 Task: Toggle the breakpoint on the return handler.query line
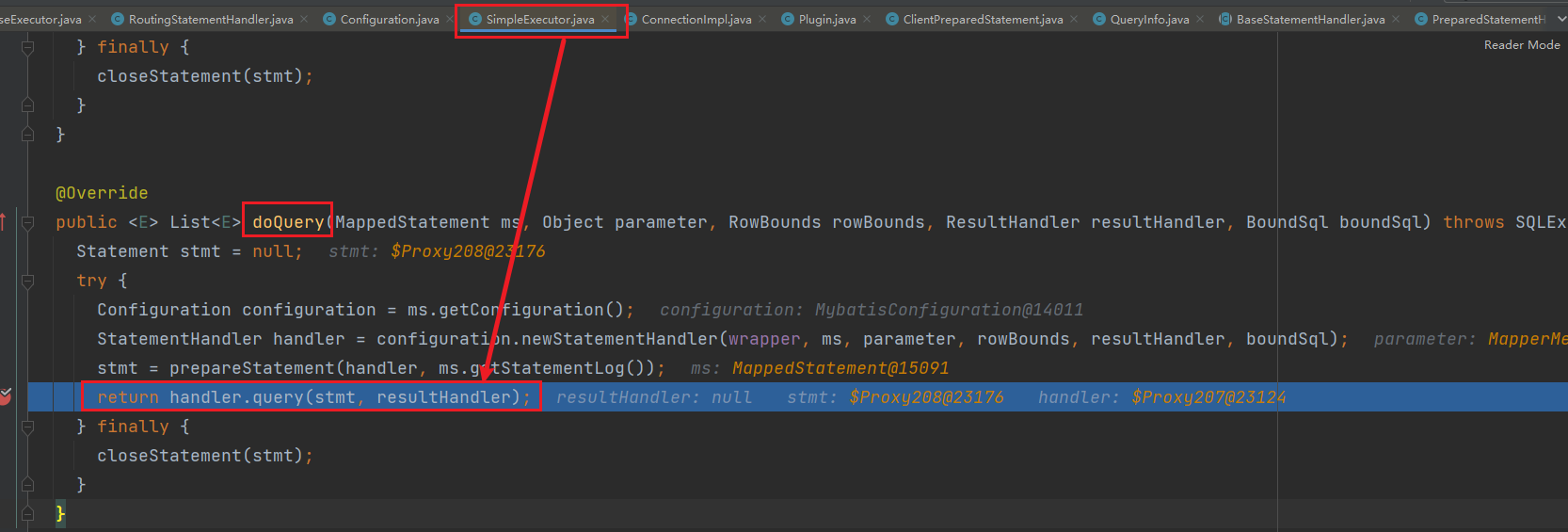[x=5, y=396]
